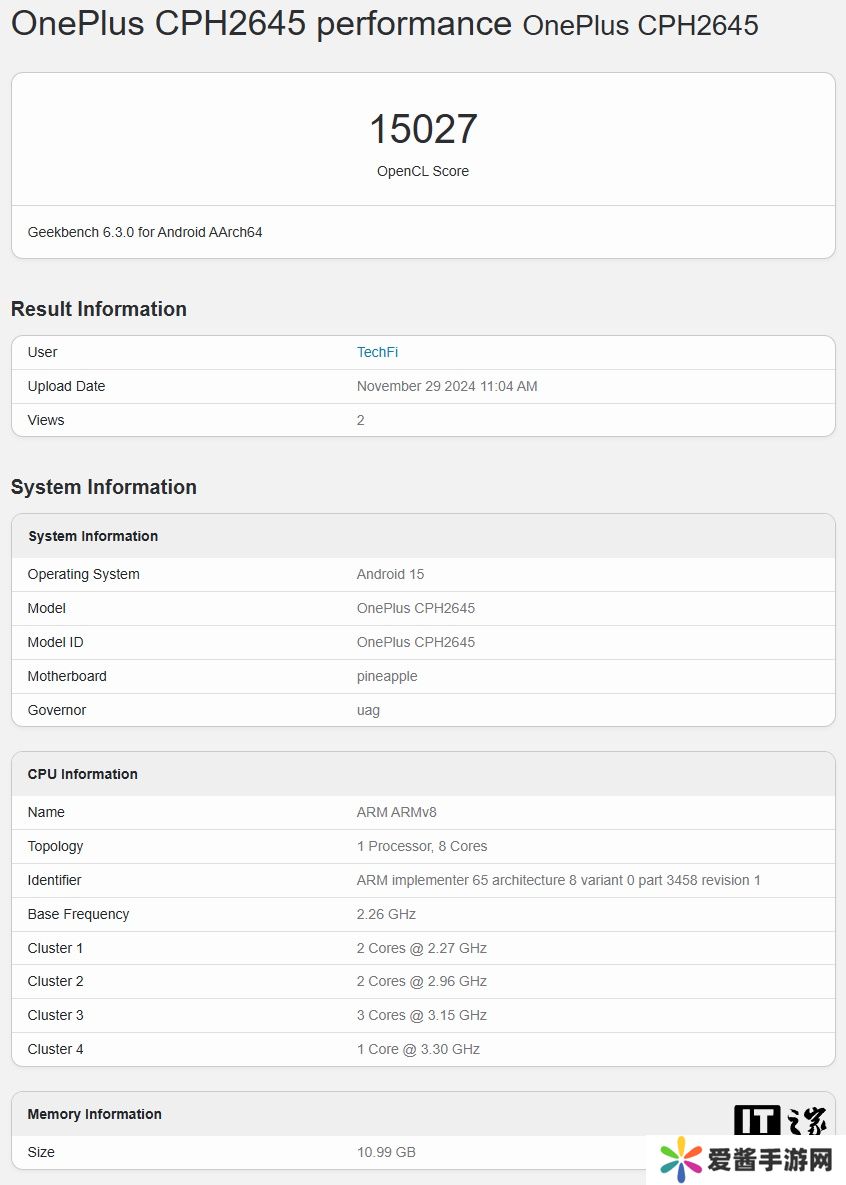Click the page title OnePlus CPH2645 performance

pyautogui.click(x=261, y=24)
